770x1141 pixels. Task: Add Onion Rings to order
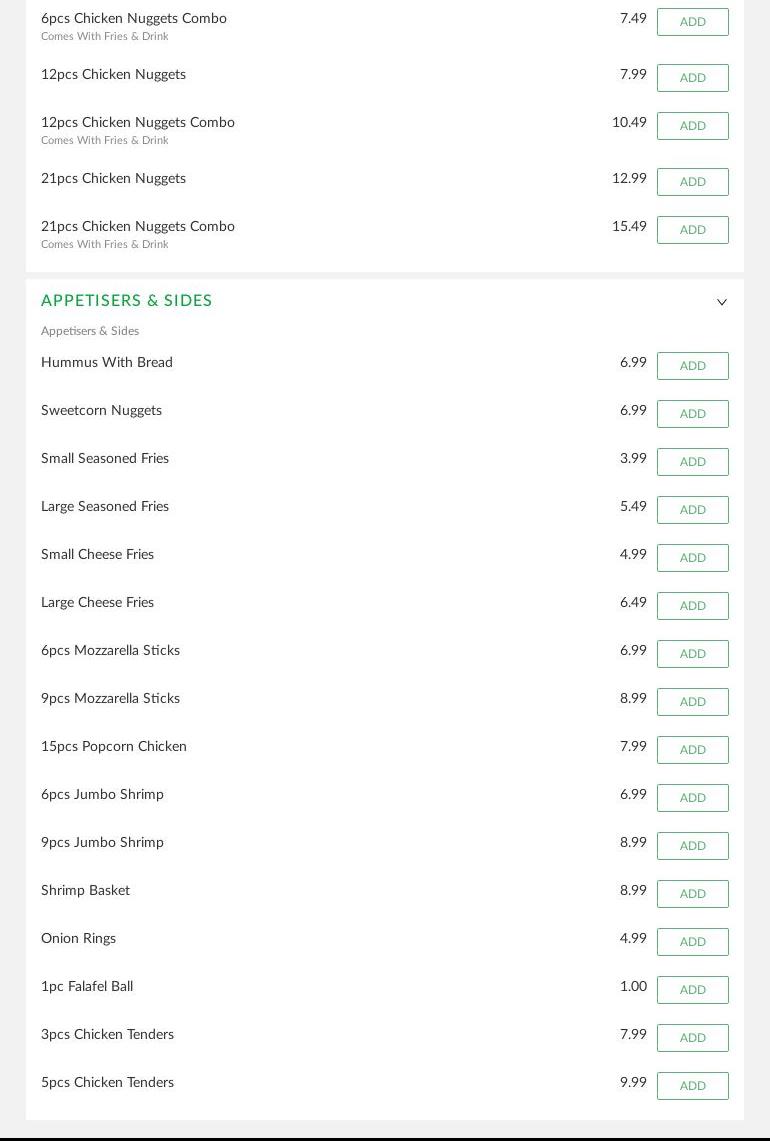pyautogui.click(x=692, y=942)
